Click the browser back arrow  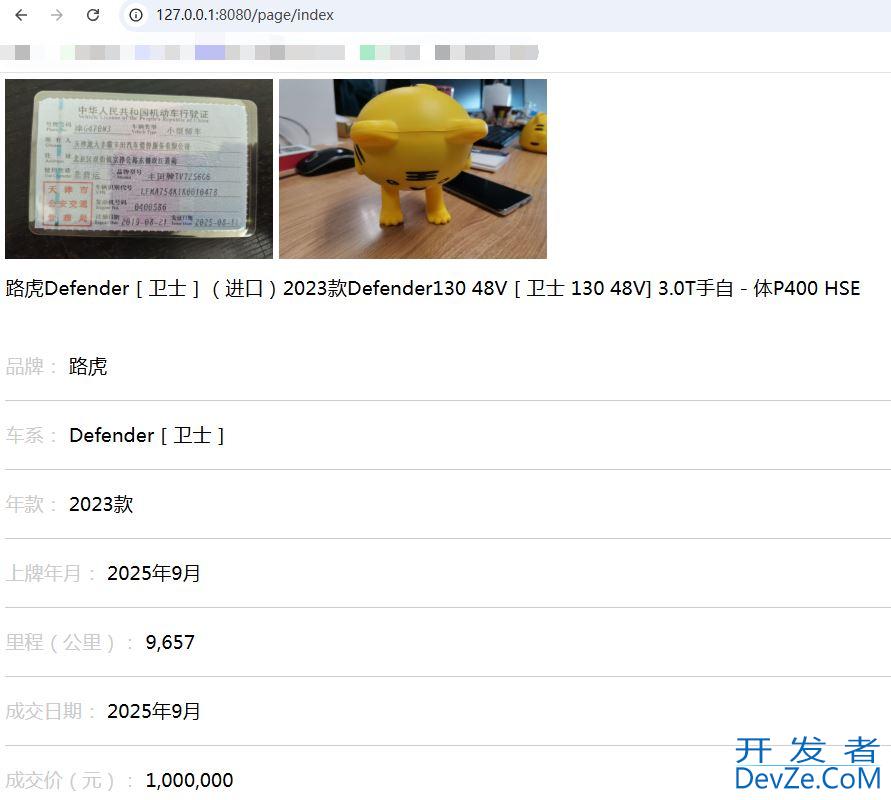coord(21,15)
